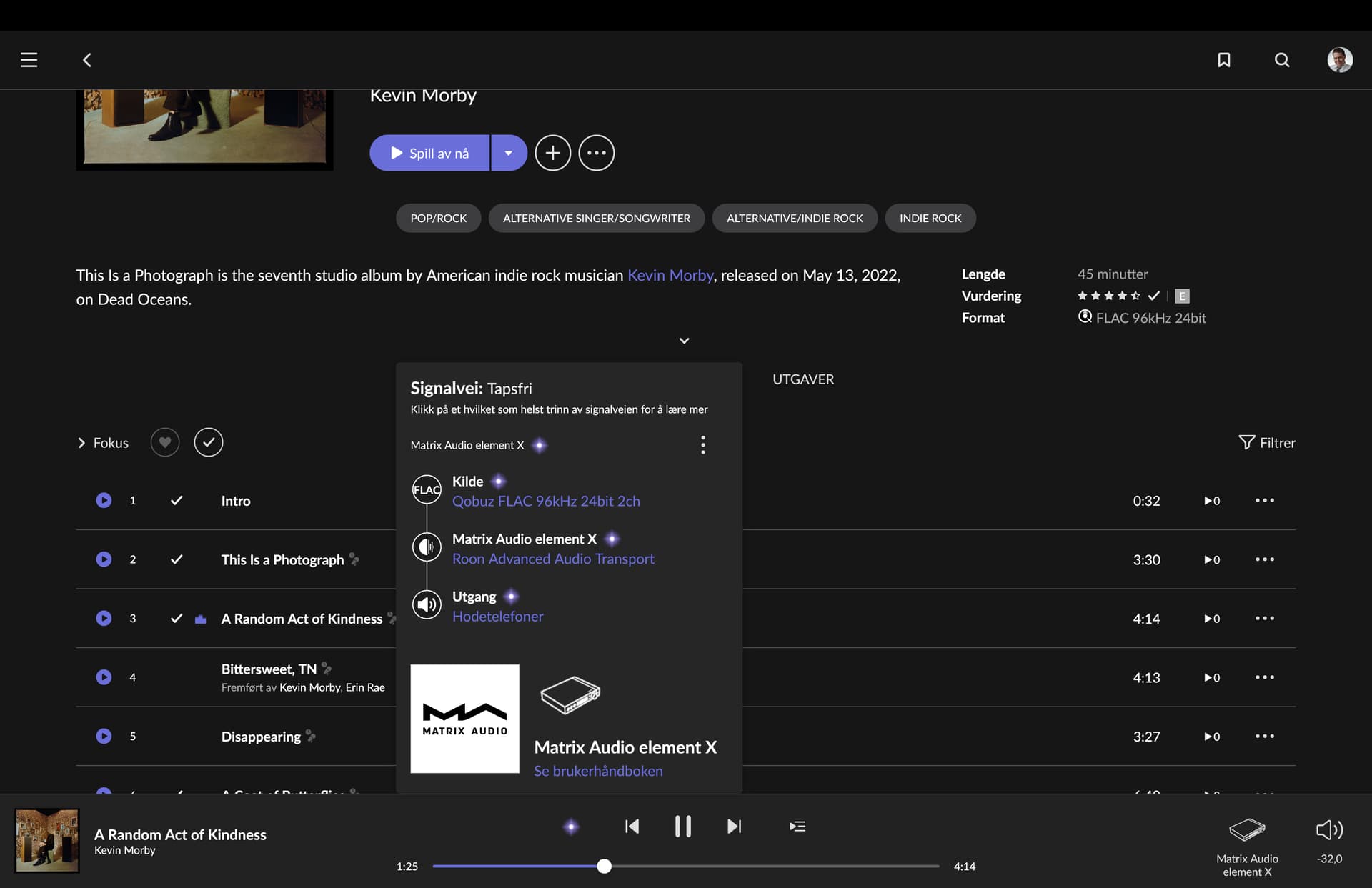Toggle the heart favorites filter

tap(165, 442)
